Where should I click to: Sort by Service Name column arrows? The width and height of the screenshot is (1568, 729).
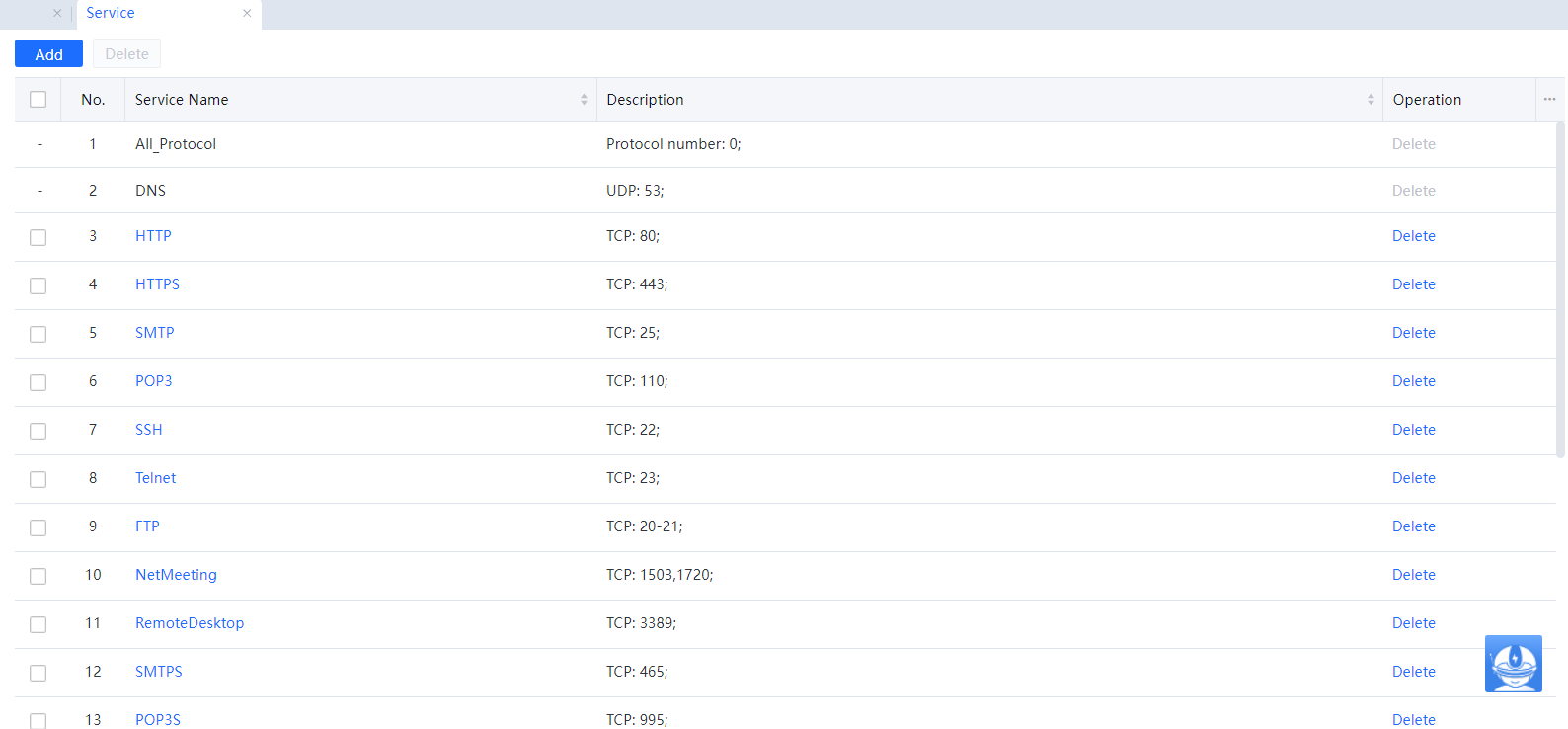point(584,100)
